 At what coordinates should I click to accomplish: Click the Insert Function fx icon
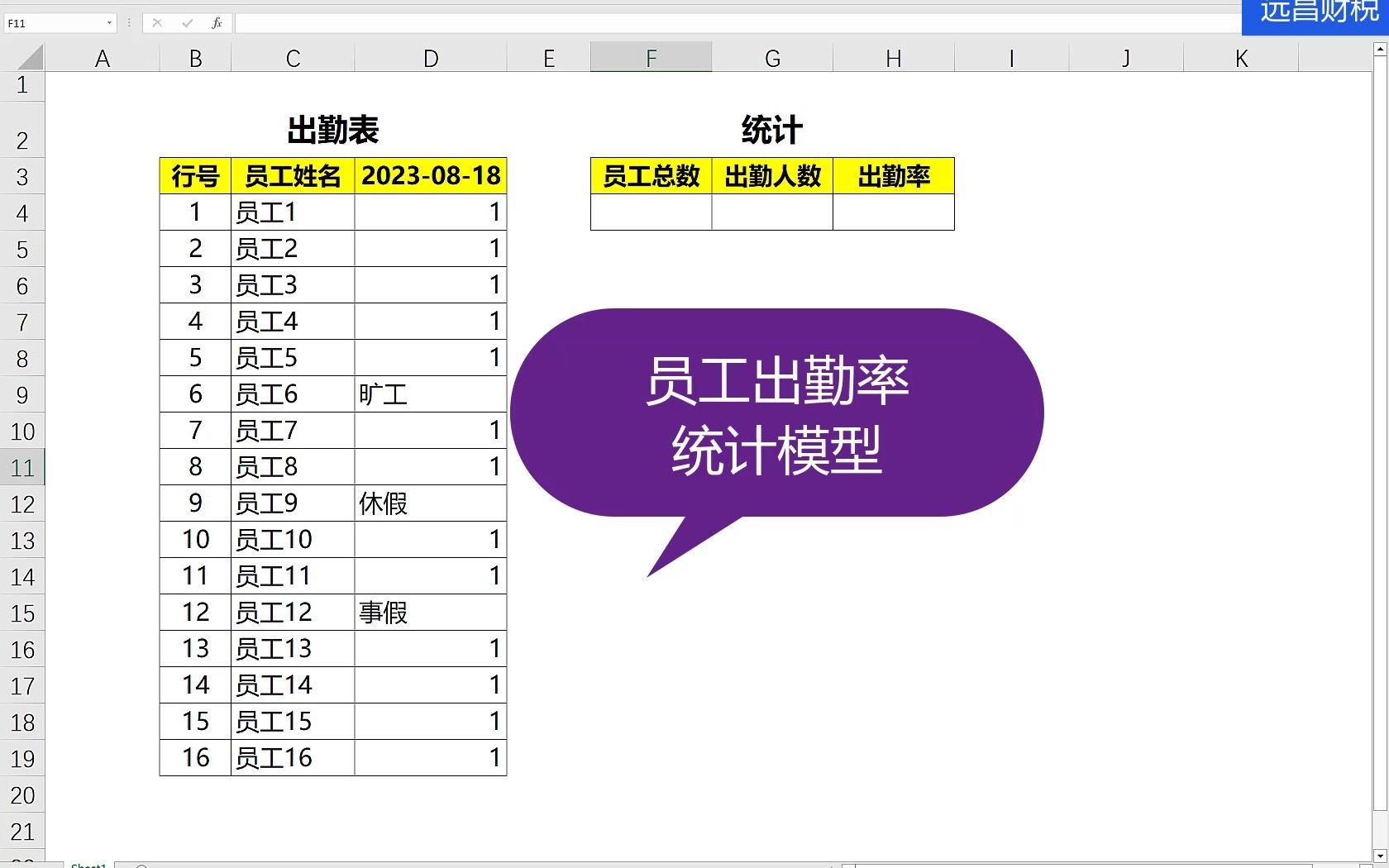click(217, 23)
